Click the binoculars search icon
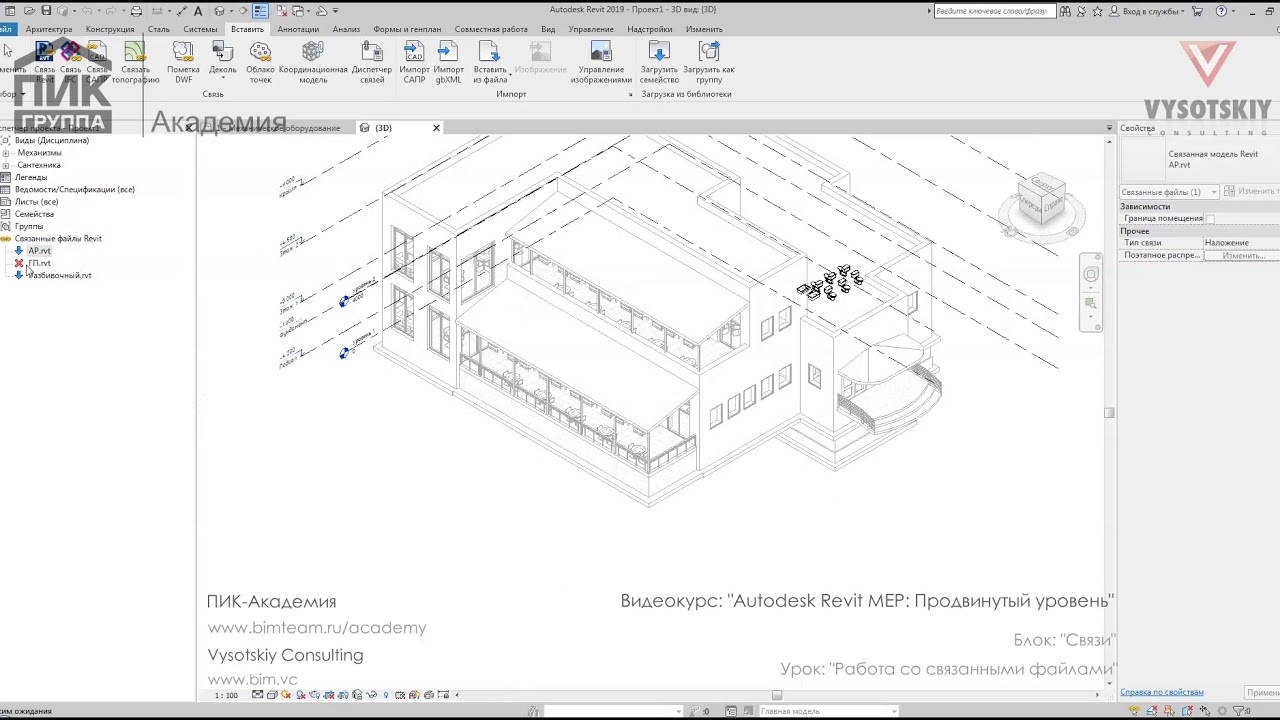 coord(1065,11)
